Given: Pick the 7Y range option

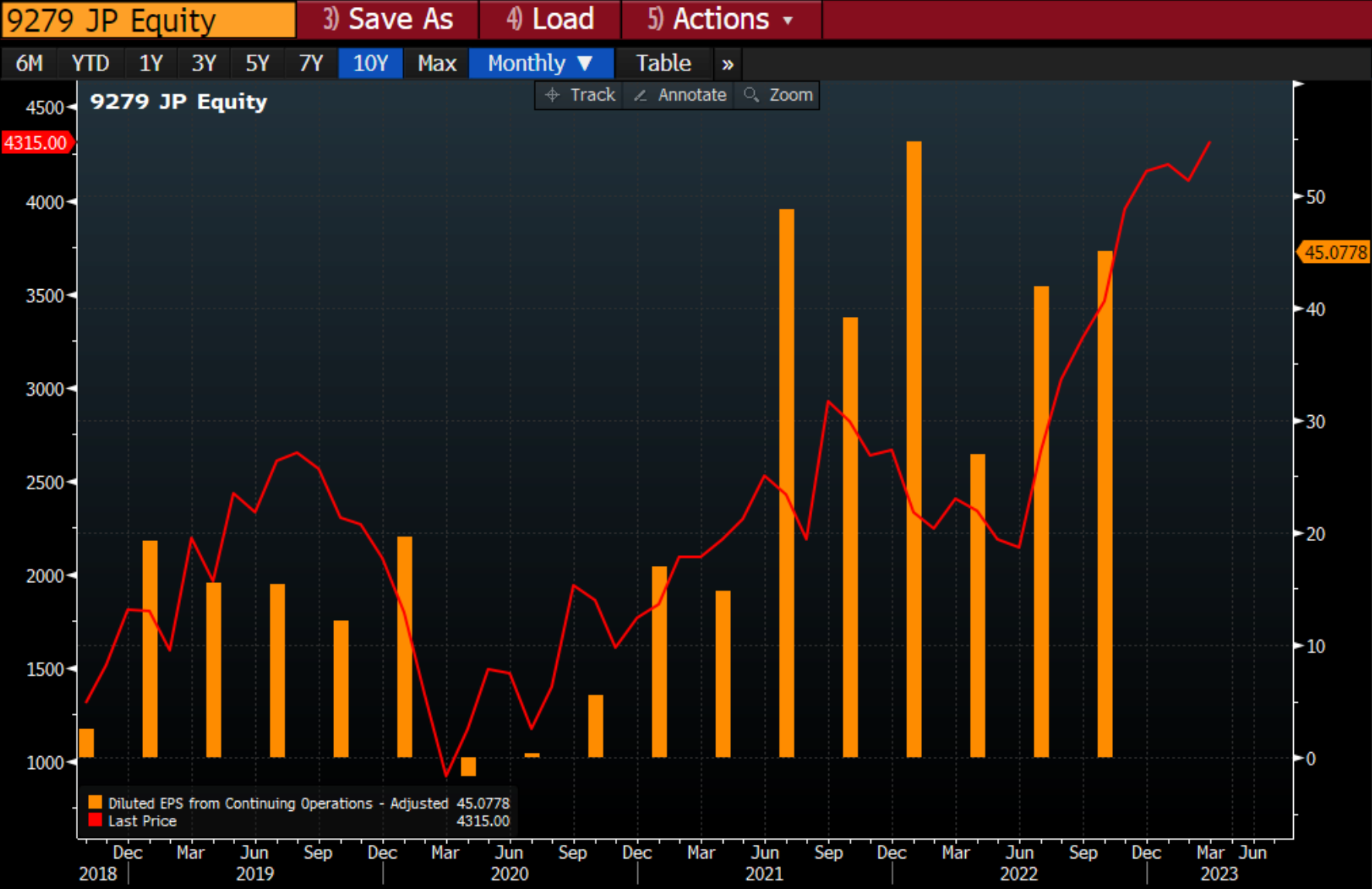Looking at the screenshot, I should pyautogui.click(x=311, y=63).
